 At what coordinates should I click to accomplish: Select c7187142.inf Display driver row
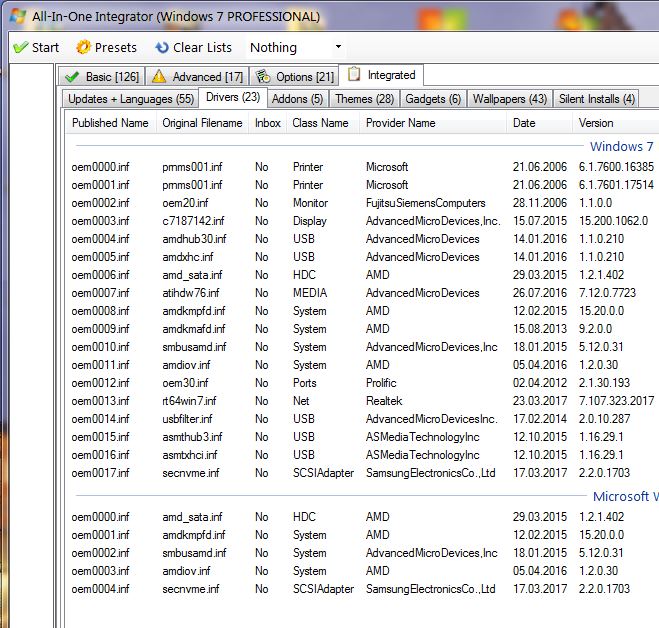pos(362,221)
